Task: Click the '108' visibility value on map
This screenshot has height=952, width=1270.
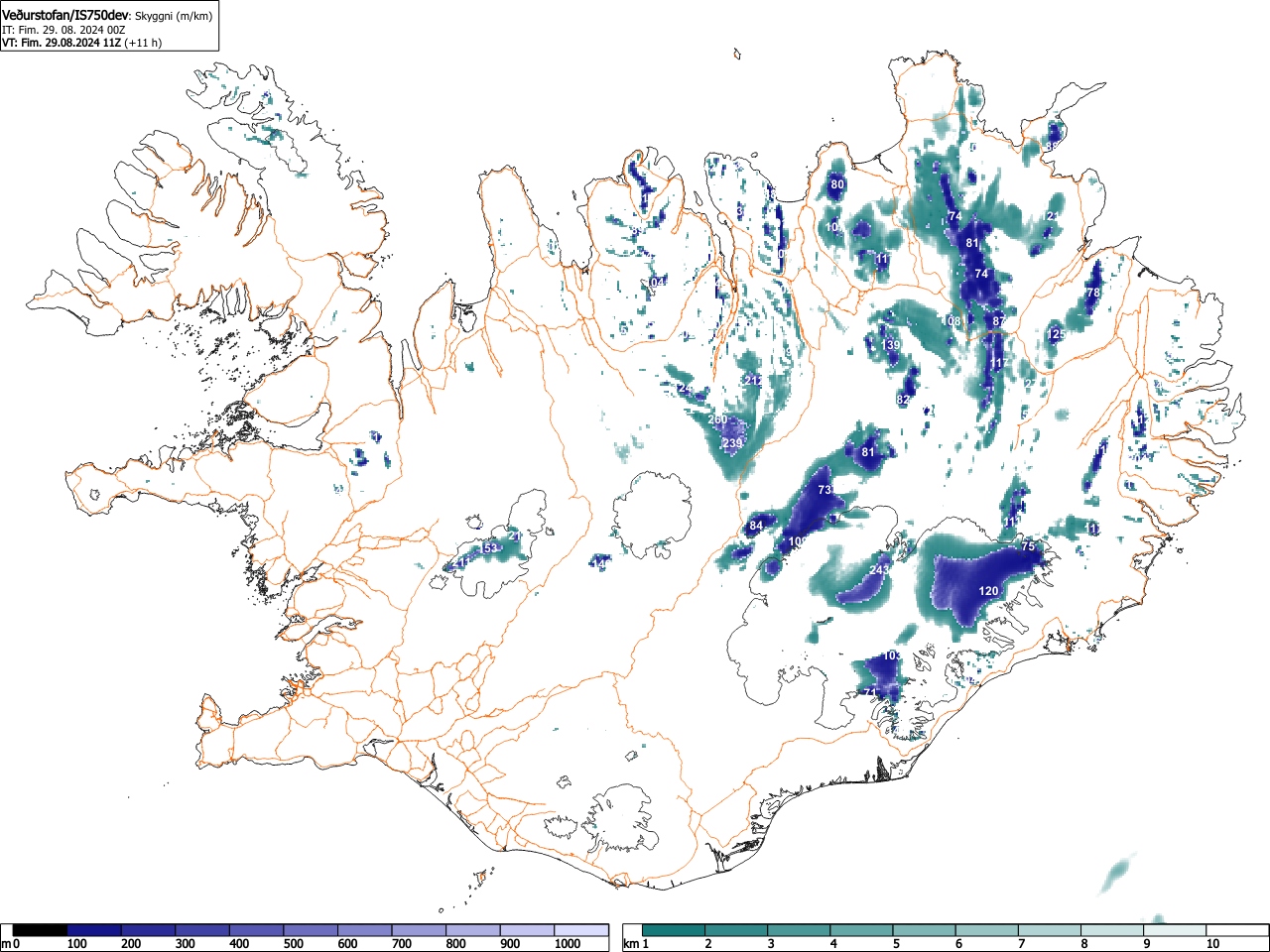Action: [953, 321]
